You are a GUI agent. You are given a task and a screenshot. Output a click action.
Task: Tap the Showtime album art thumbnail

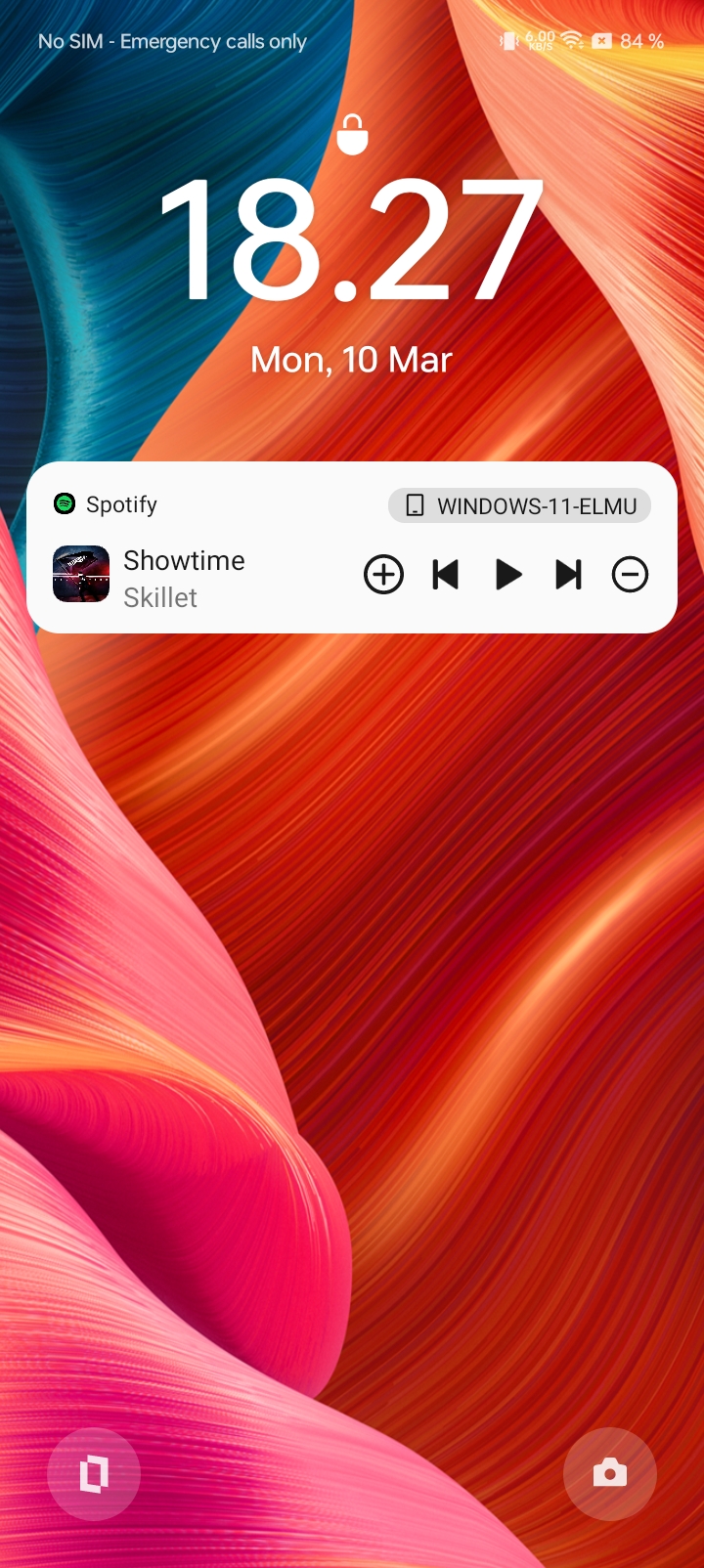(x=81, y=574)
